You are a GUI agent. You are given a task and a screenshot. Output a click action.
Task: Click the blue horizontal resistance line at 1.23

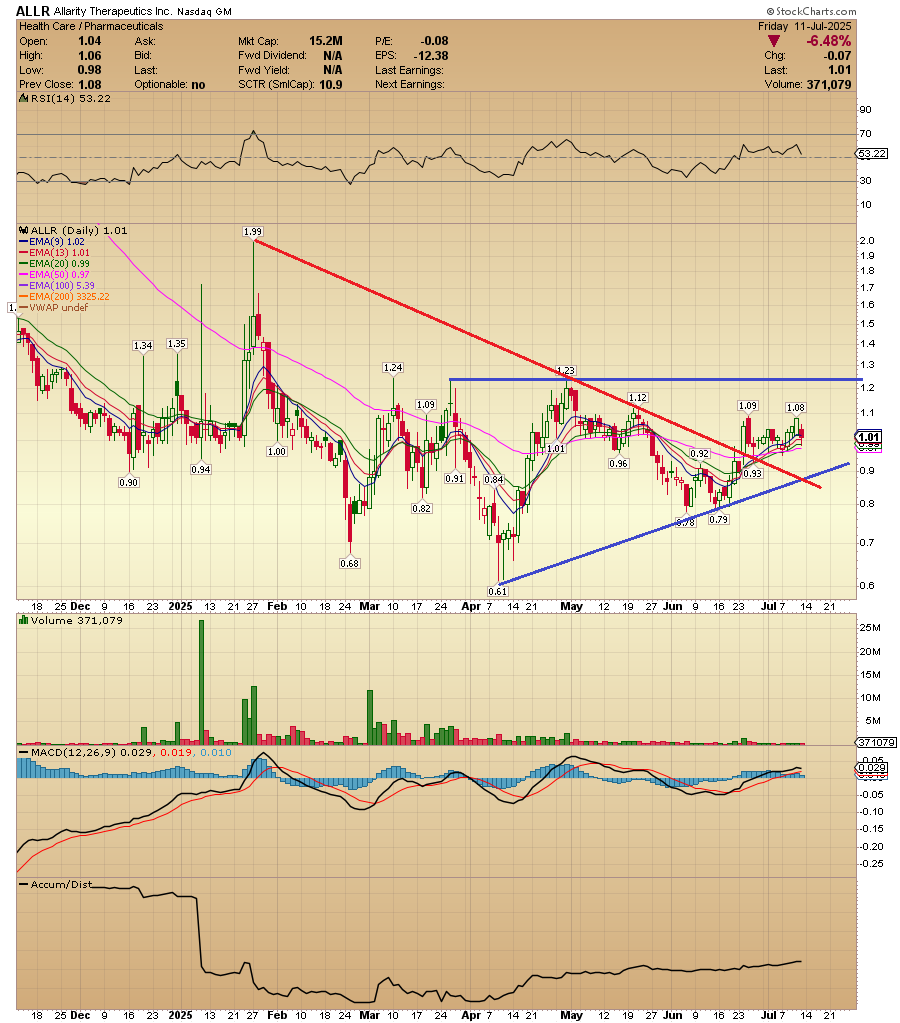pyautogui.click(x=656, y=379)
